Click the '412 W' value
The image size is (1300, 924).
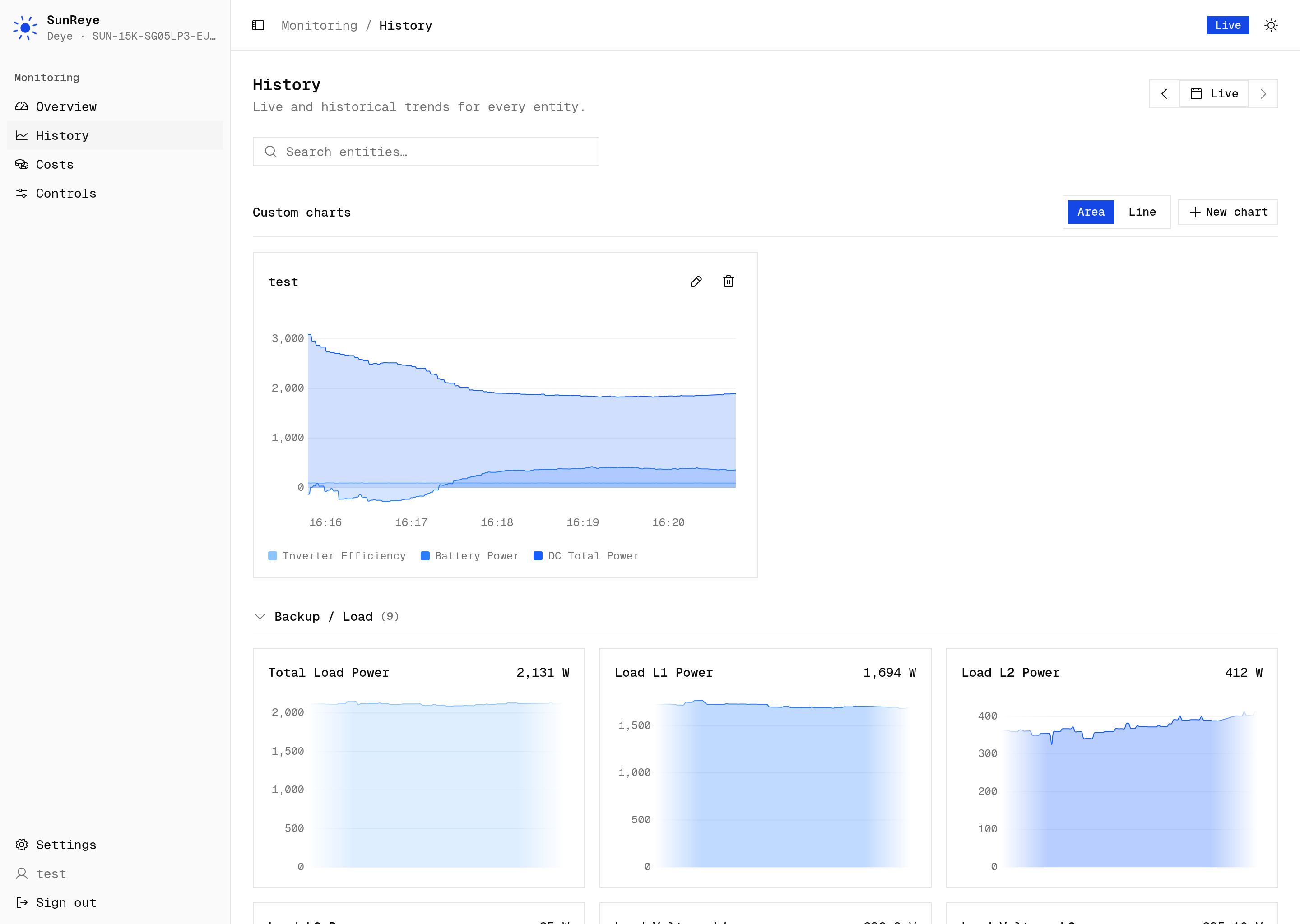click(x=1244, y=673)
